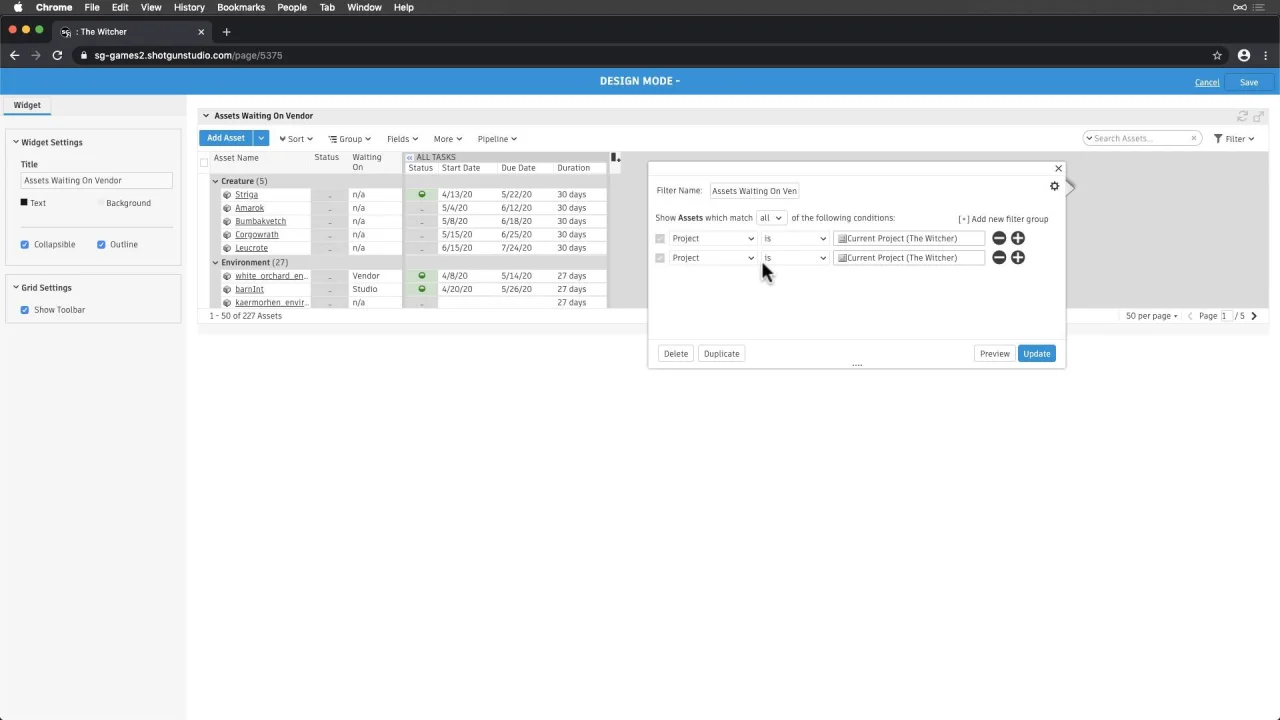1280x720 pixels.
Task: Click Delete in the filter dialog
Action: (676, 354)
